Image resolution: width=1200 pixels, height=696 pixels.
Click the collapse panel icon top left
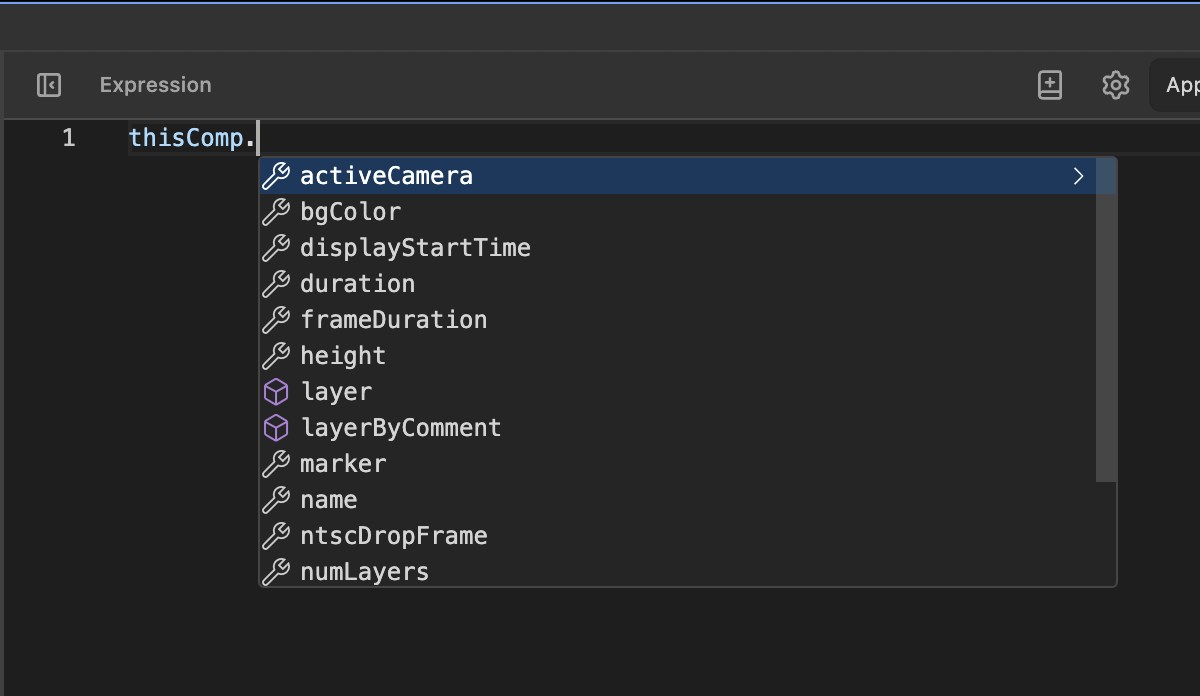pyautogui.click(x=48, y=85)
